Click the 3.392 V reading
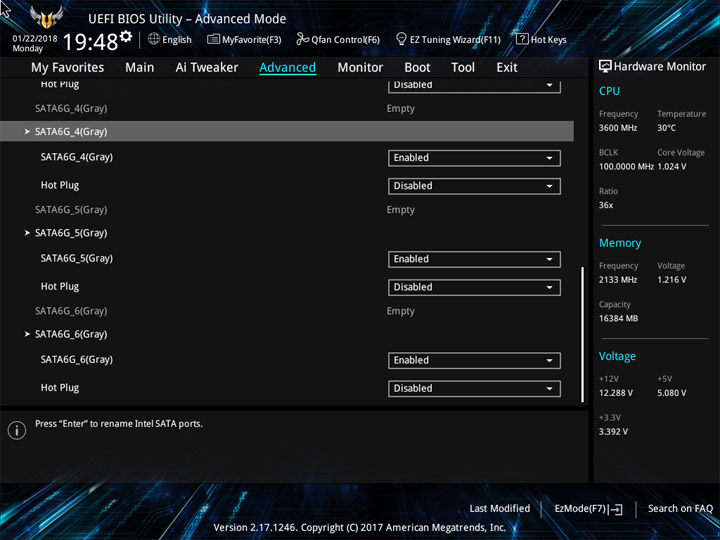The image size is (720, 540). [x=613, y=432]
